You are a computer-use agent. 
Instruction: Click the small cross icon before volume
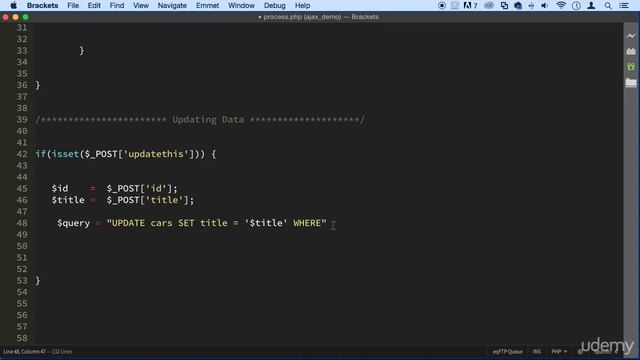[531, 5]
